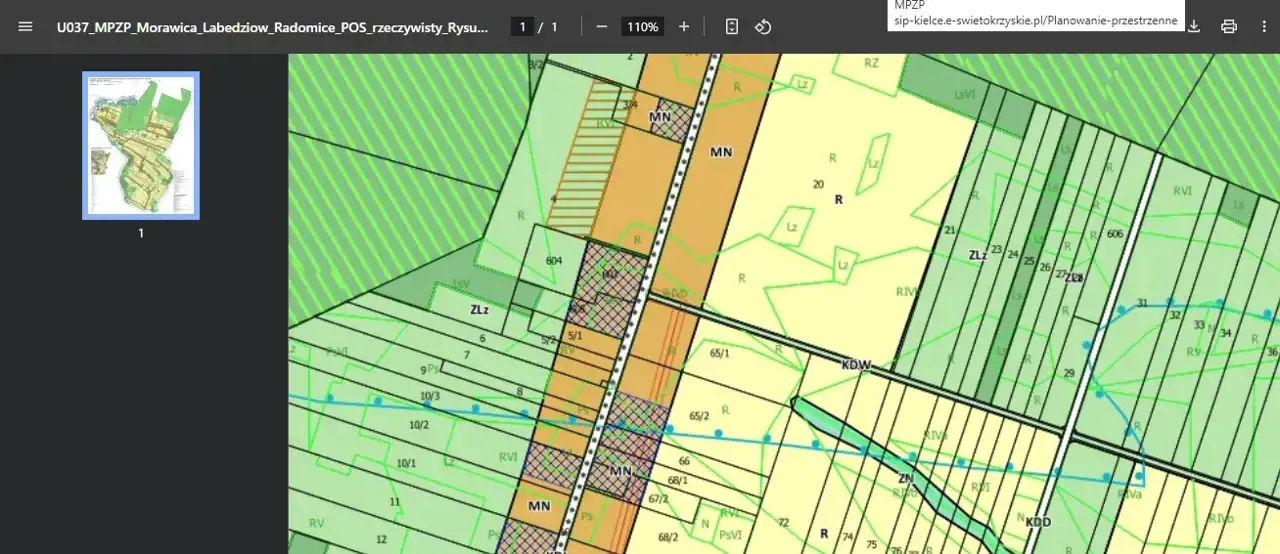
Task: Select the page 1 thumbnail in sidebar
Action: coord(141,145)
